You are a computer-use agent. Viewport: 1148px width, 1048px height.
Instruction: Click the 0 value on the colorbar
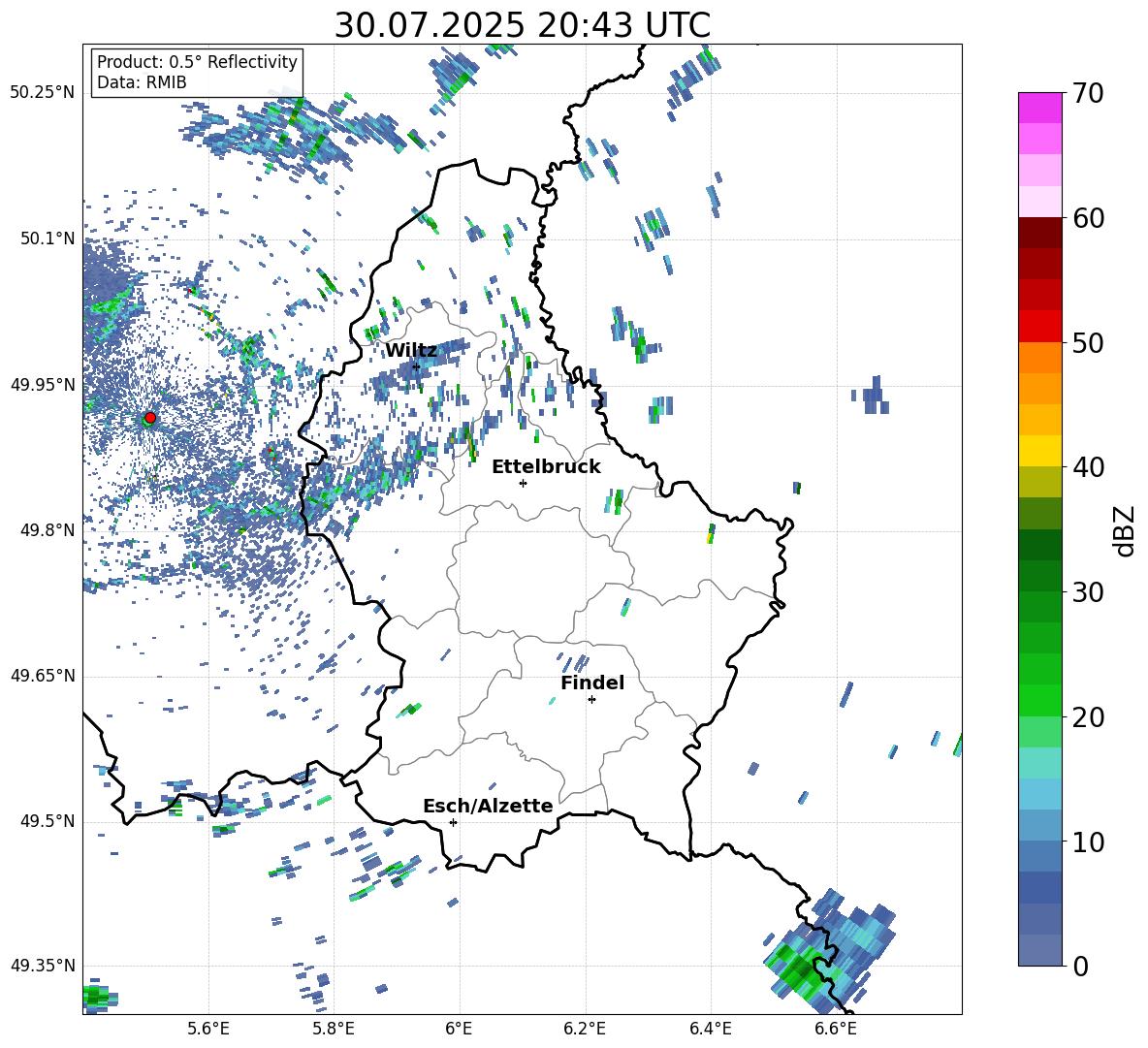coord(1079,966)
